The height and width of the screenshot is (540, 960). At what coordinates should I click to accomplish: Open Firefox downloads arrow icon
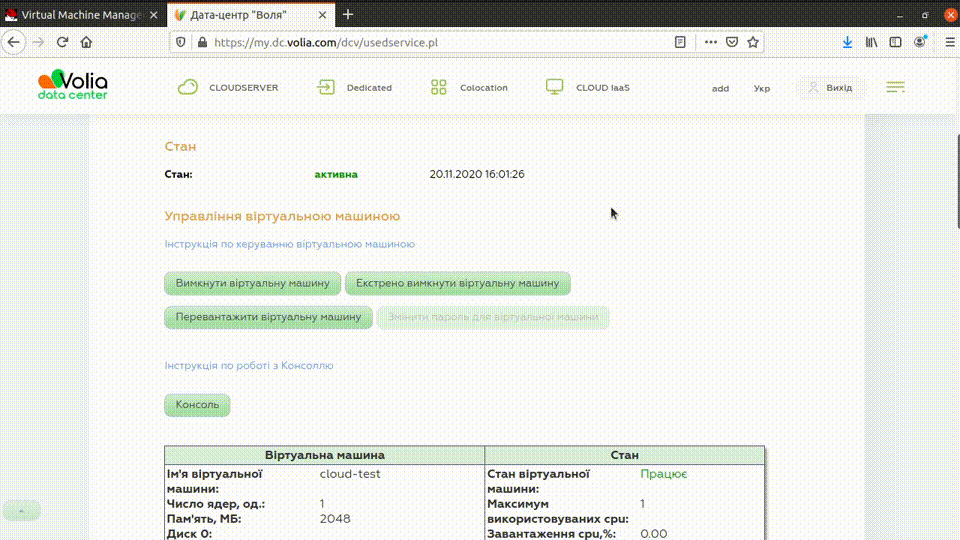847,43
